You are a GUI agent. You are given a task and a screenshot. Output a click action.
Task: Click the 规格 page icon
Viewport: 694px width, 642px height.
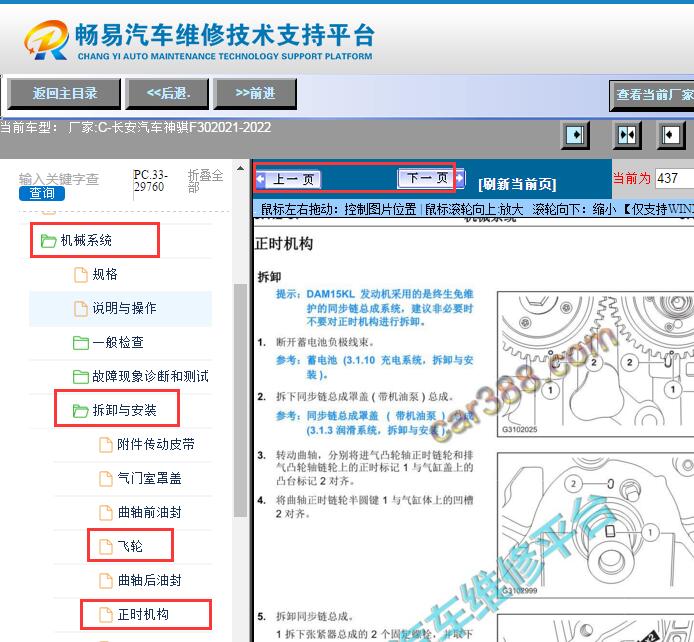81,275
